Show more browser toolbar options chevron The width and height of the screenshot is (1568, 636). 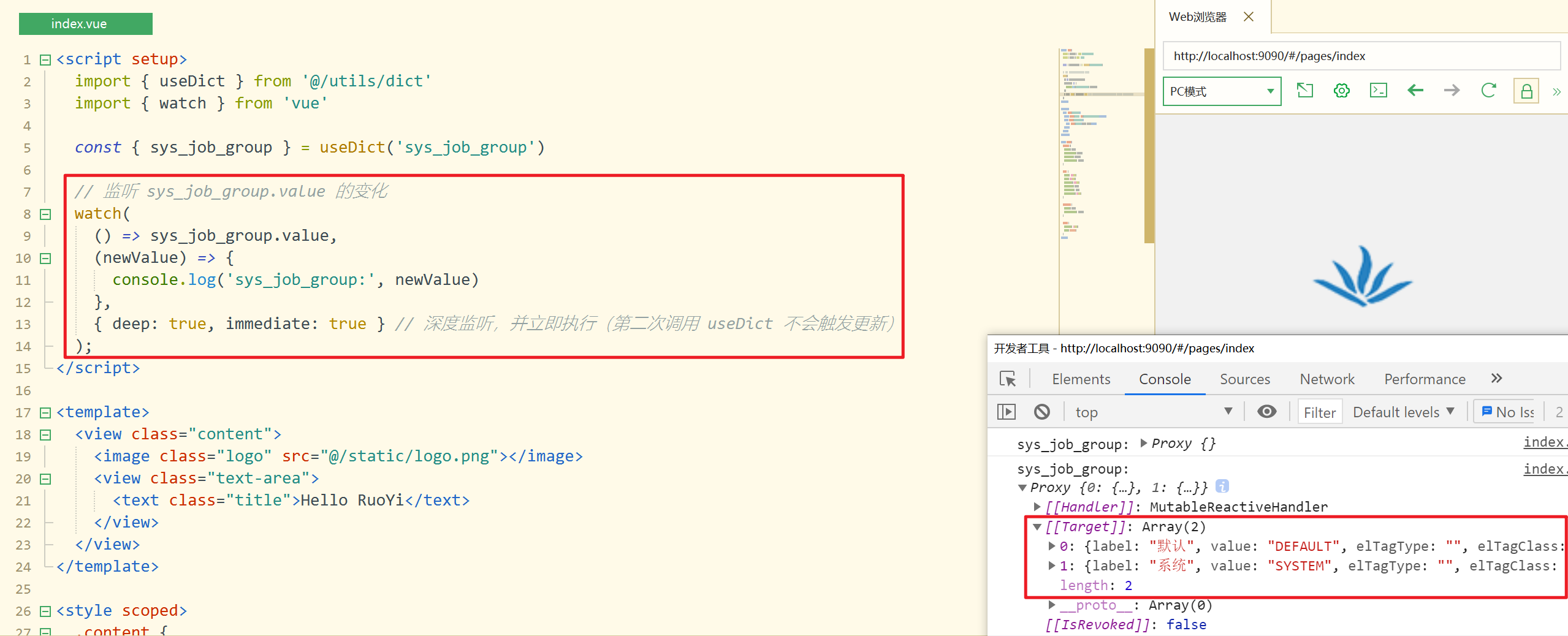[x=1556, y=92]
